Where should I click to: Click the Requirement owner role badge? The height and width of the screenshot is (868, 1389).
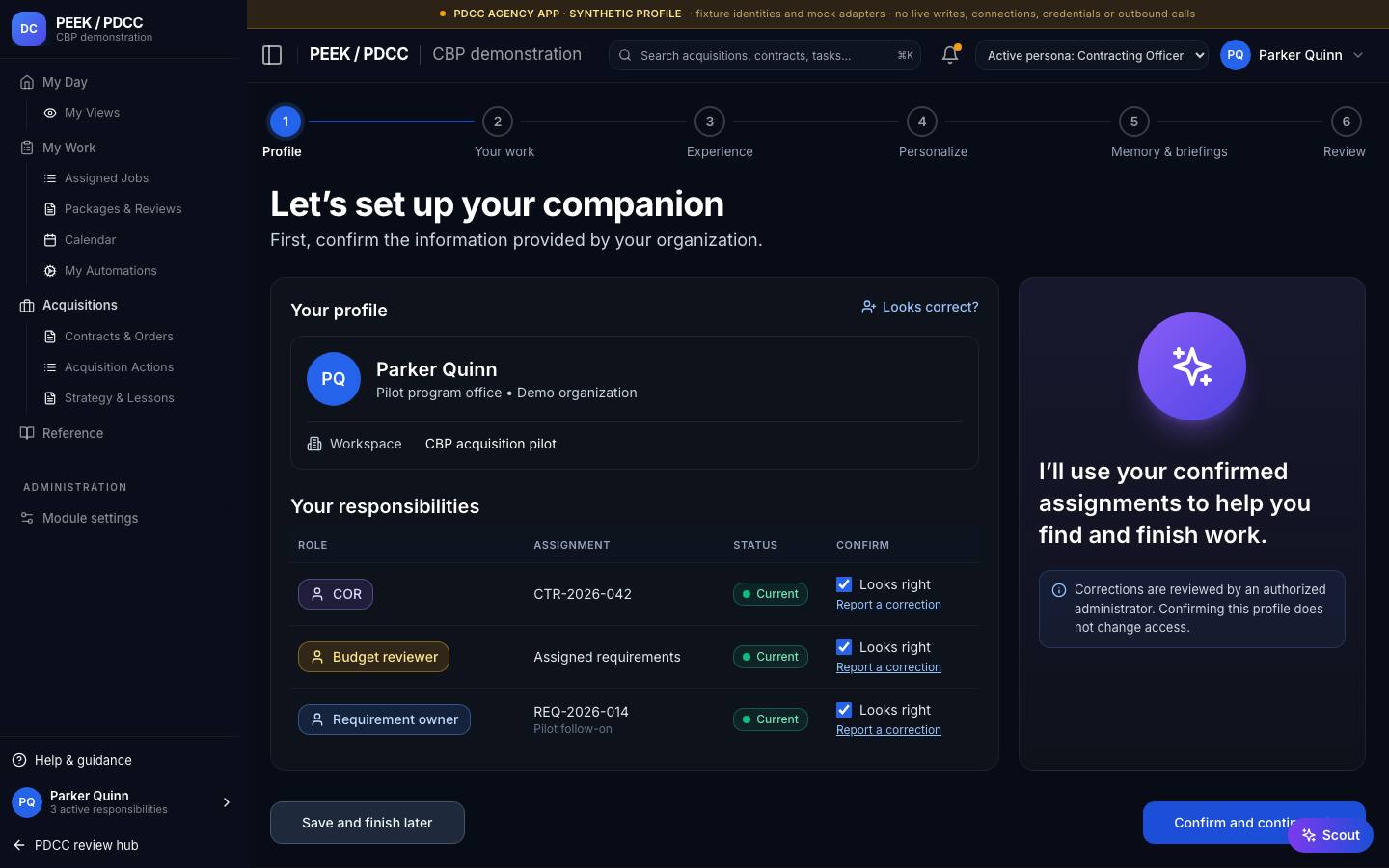tap(384, 719)
